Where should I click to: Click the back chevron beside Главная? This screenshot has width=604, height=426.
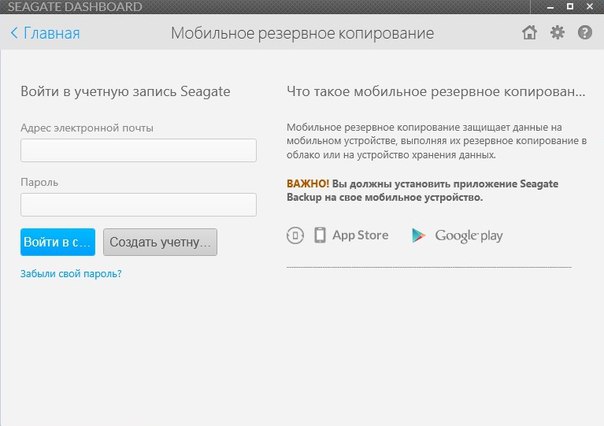(14, 33)
